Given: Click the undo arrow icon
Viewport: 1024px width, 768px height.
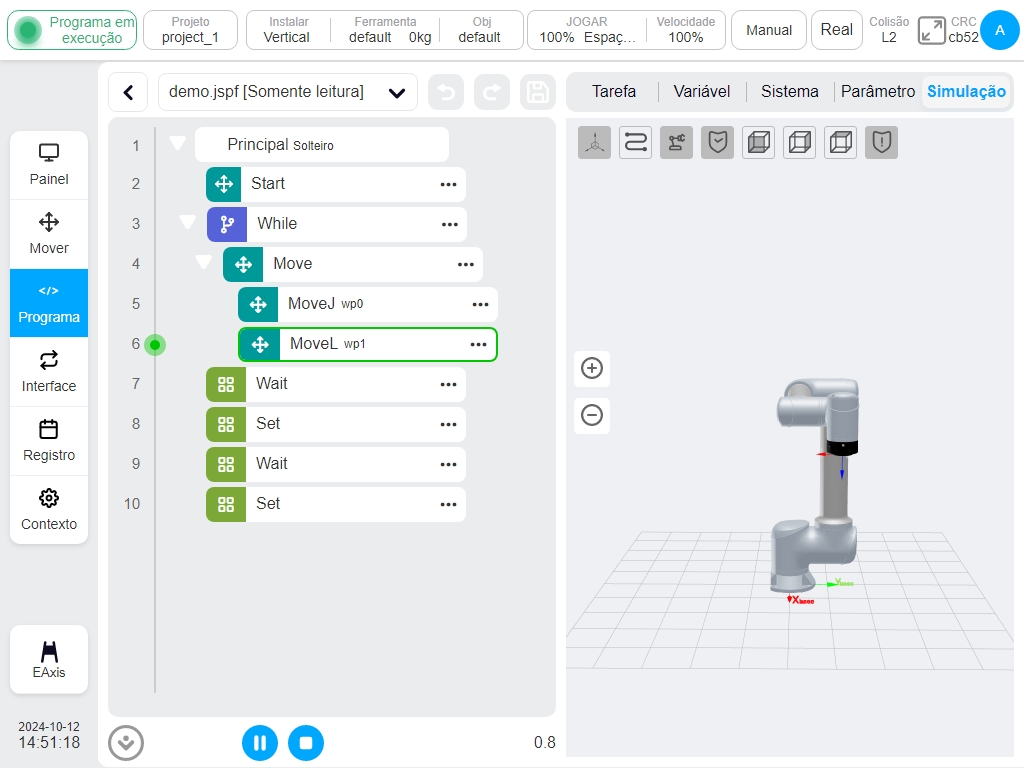Looking at the screenshot, I should [x=446, y=92].
